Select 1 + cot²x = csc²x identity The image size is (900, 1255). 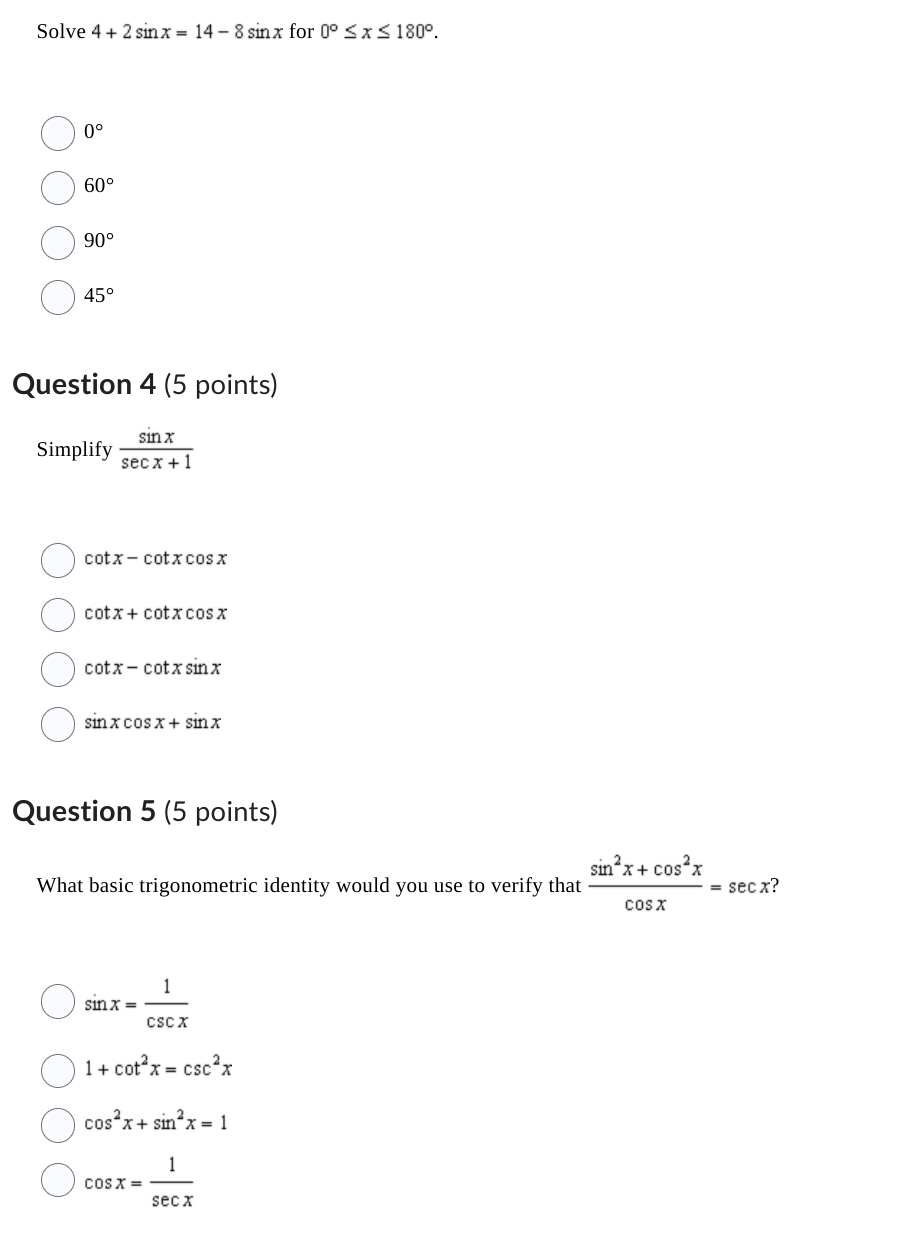click(x=57, y=1071)
